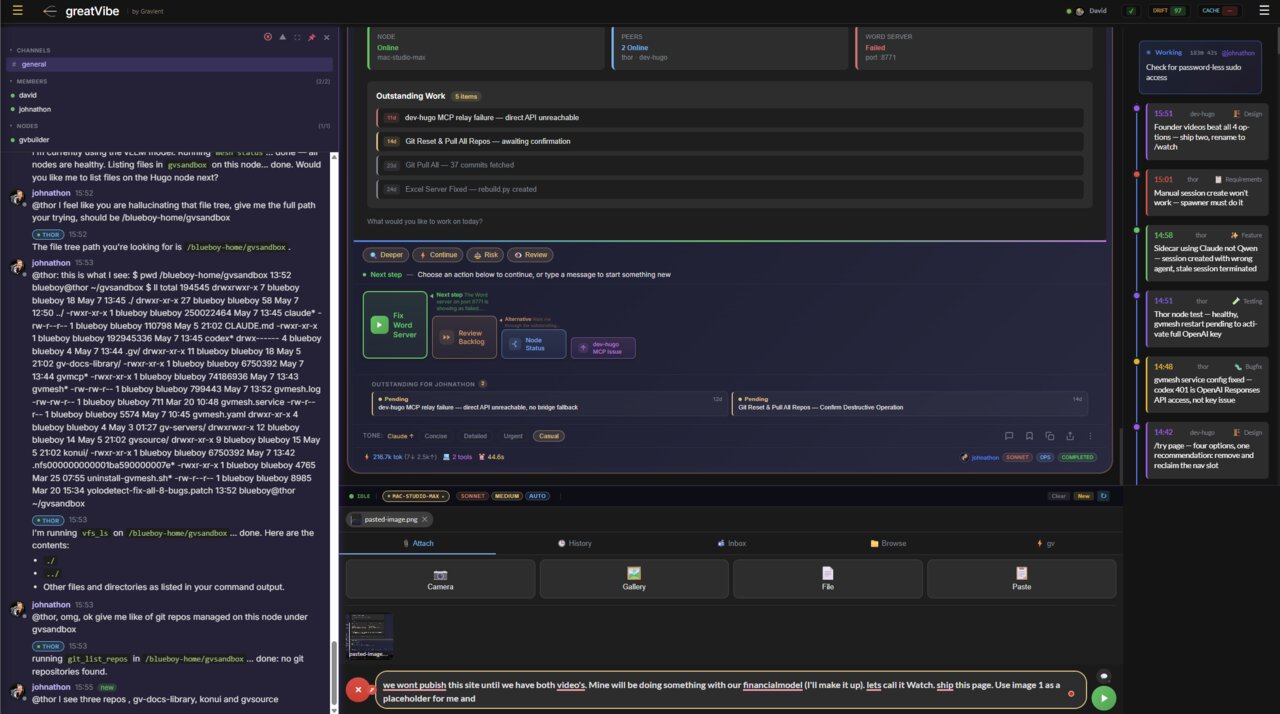The image size is (1280, 714).
Task: Click the Continue action button
Action: pos(437,255)
